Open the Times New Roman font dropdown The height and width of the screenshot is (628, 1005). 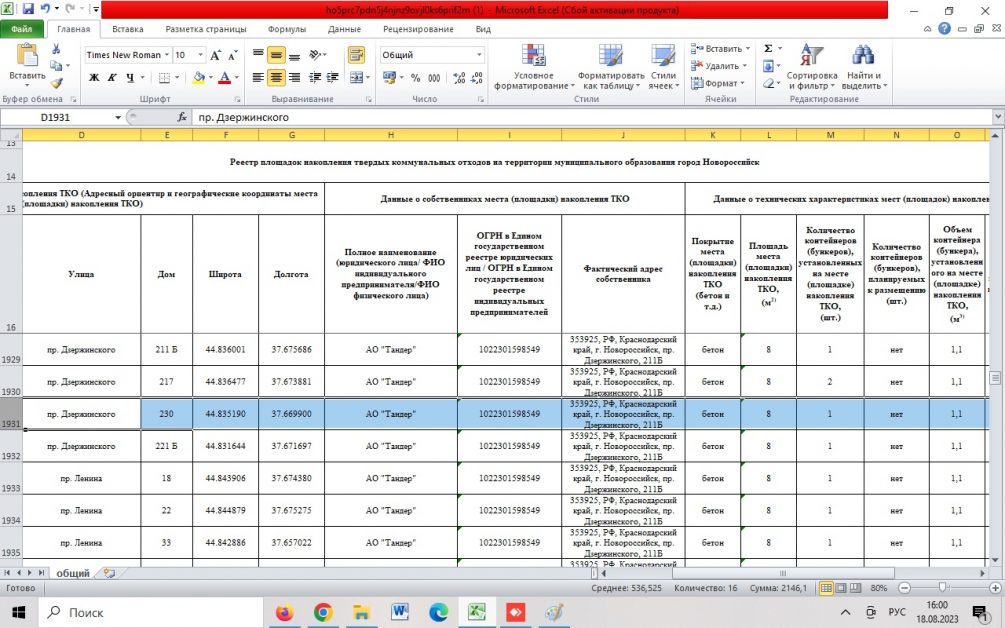165,55
